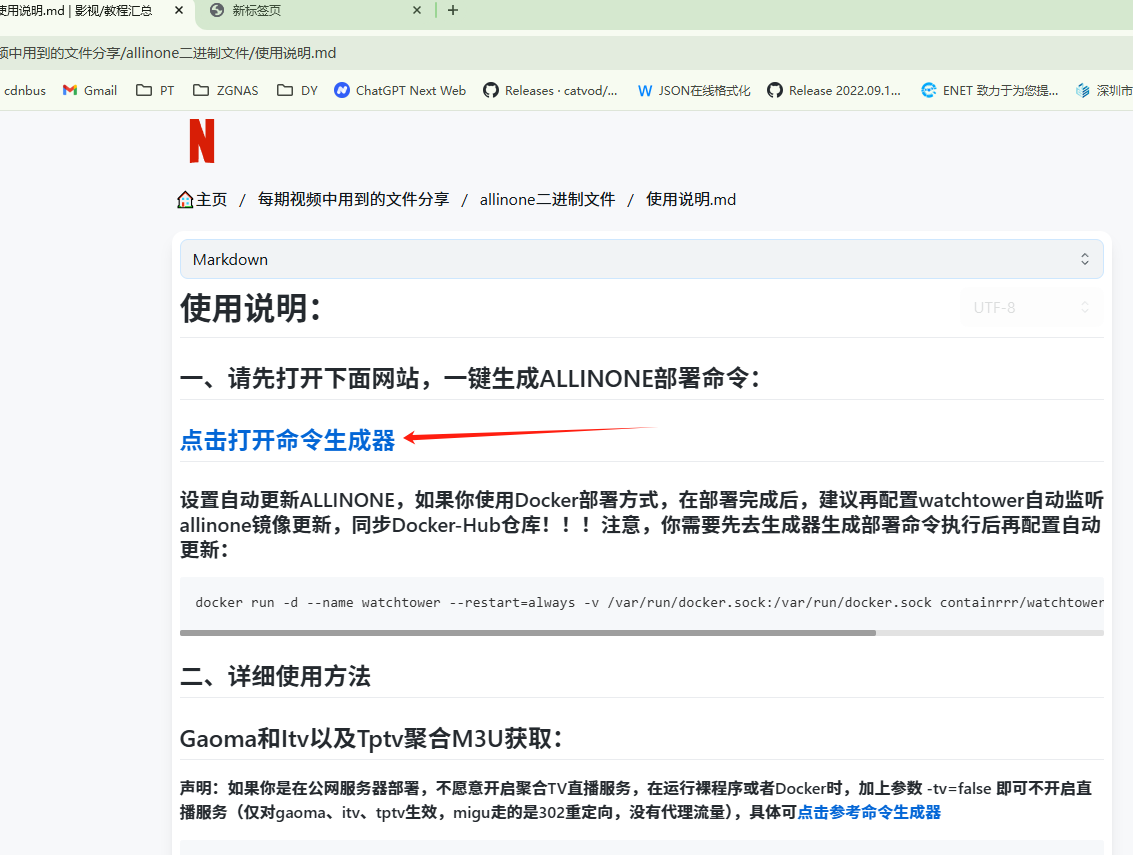Screen dimensions: 1133x855
Task: Open the 点击打开命令生成器 link
Action: [287, 439]
